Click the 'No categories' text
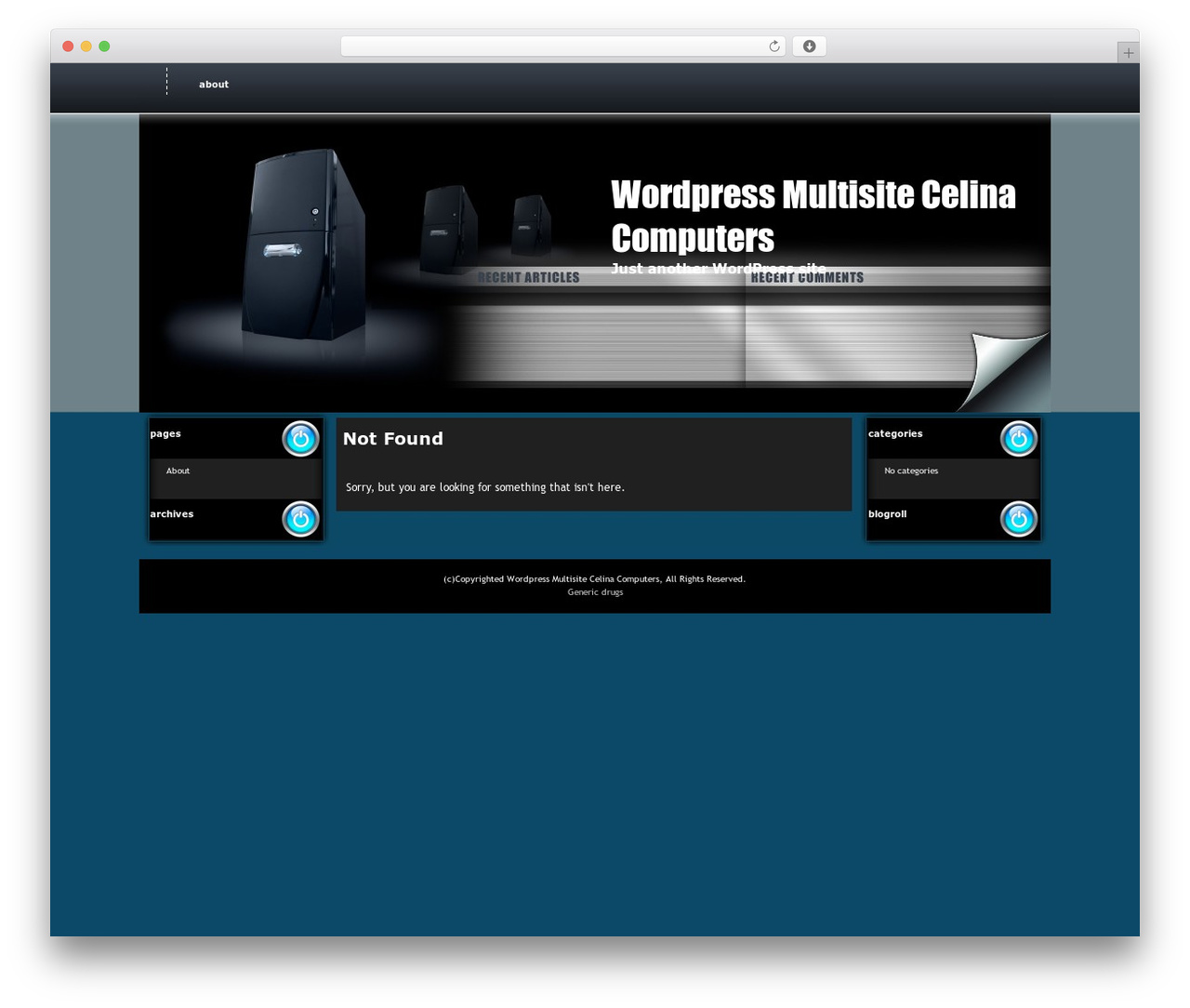This screenshot has width=1190, height=1008. pyautogui.click(x=911, y=471)
